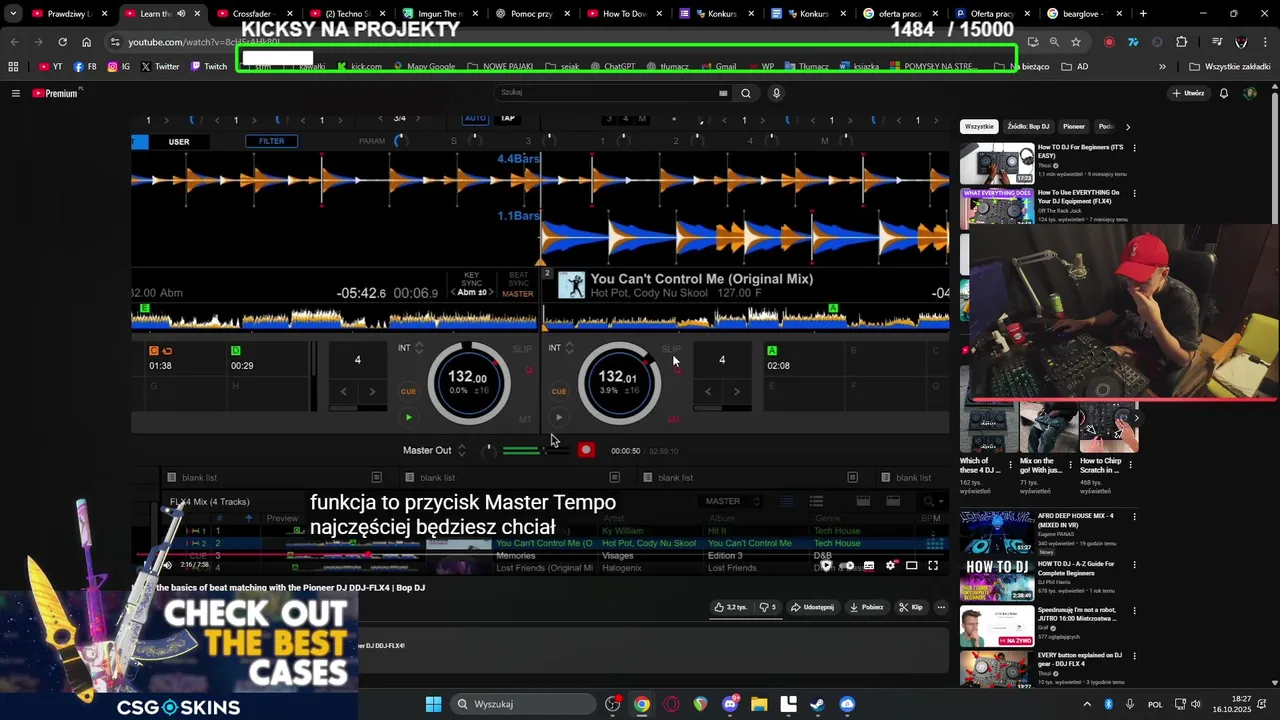Click the taskbar Wyszukaj search box

pyautogui.click(x=522, y=704)
